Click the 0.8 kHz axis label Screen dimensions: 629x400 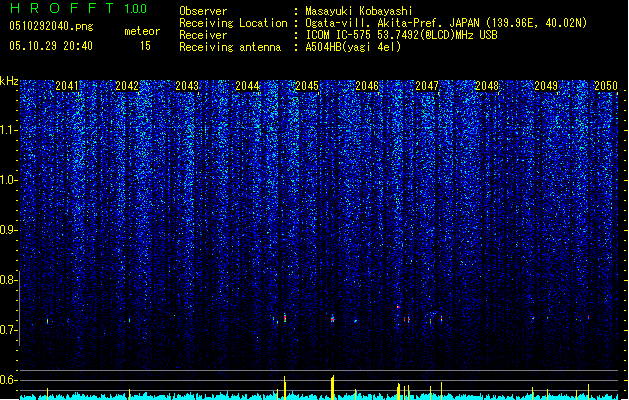point(8,280)
